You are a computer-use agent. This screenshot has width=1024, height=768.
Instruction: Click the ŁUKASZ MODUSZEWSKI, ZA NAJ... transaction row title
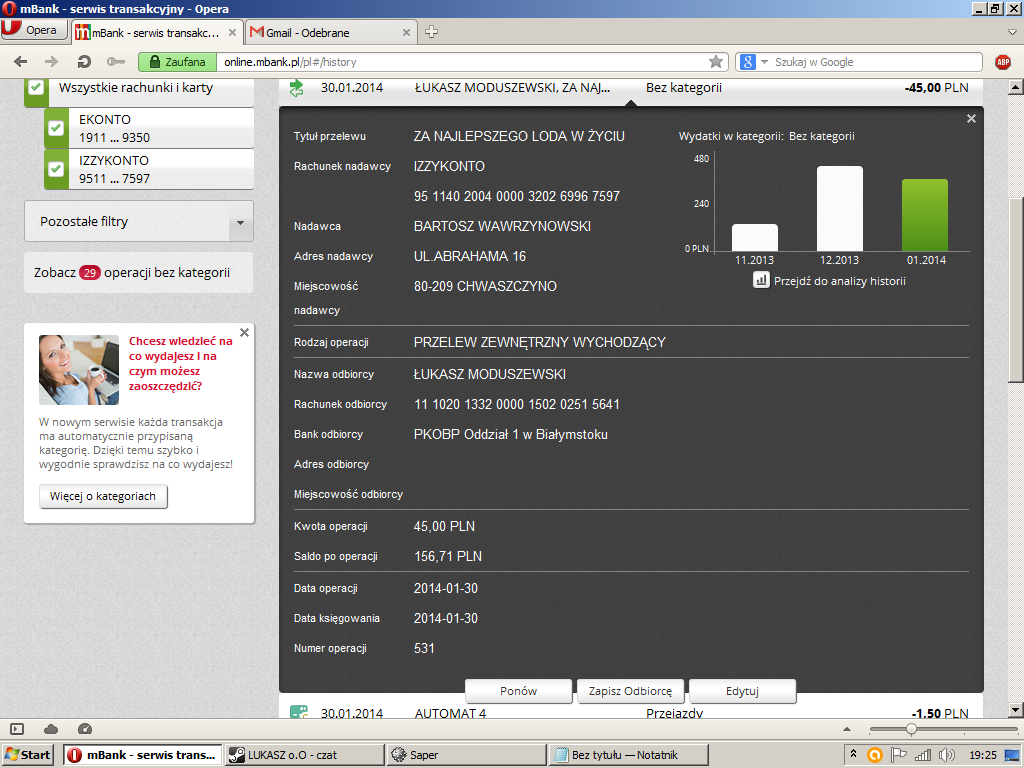point(512,88)
